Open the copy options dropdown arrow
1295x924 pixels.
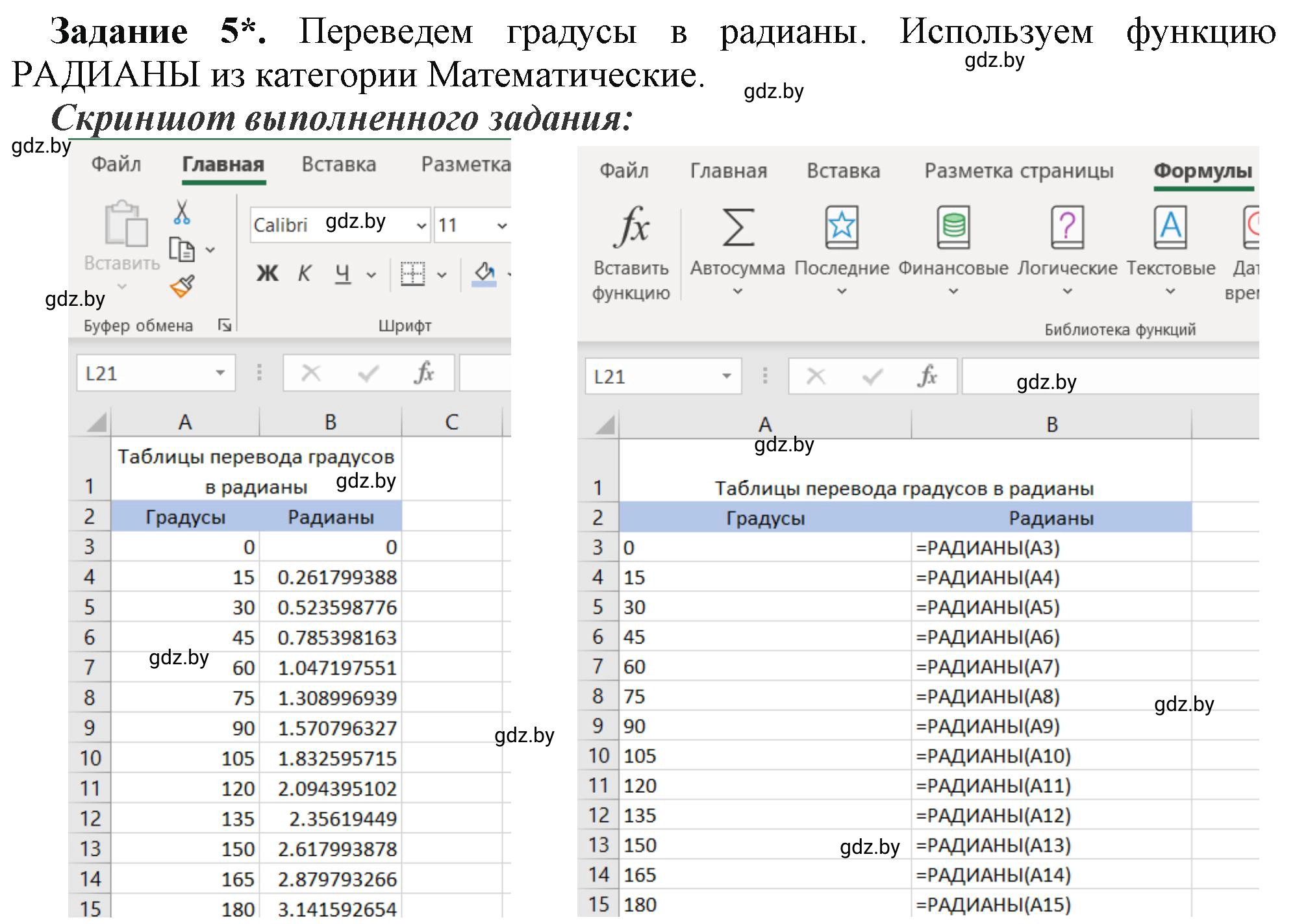point(210,249)
